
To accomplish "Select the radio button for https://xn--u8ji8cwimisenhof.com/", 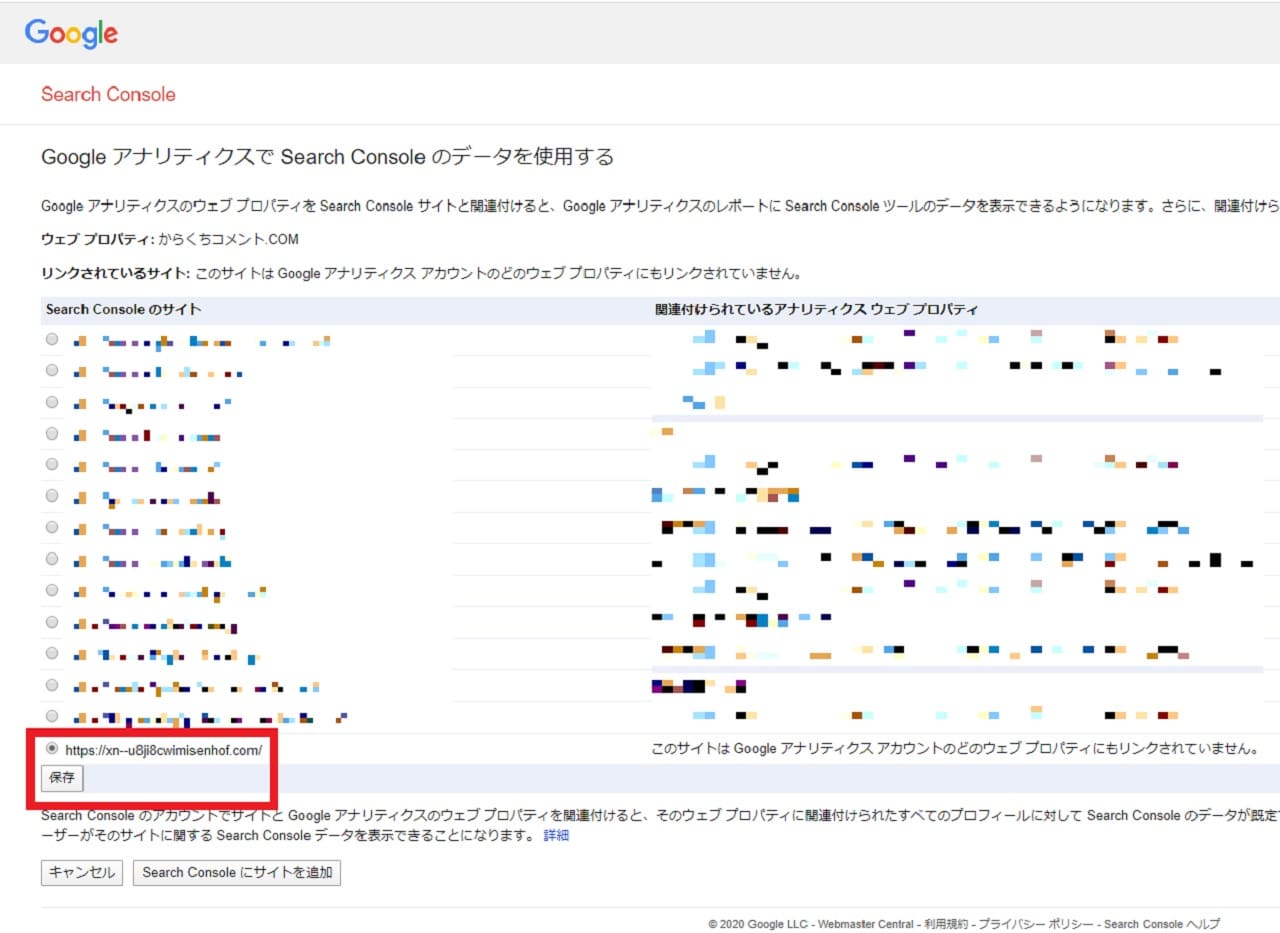I will click(52, 748).
